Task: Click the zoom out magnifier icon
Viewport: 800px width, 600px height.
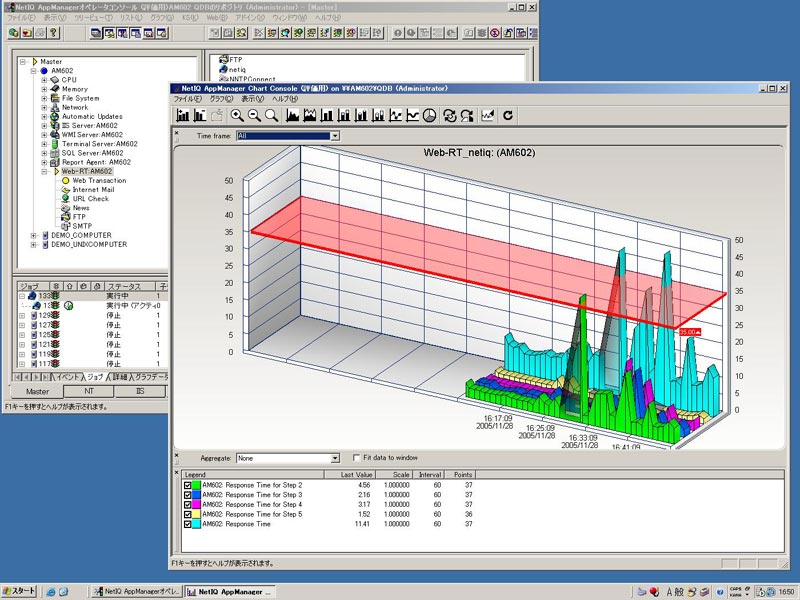Action: pos(254,115)
